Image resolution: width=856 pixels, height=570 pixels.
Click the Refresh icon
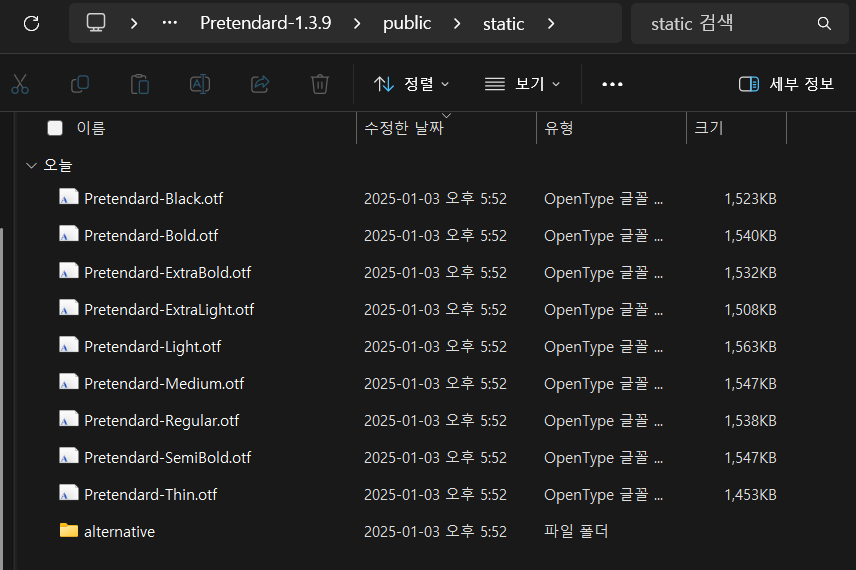click(x=32, y=23)
